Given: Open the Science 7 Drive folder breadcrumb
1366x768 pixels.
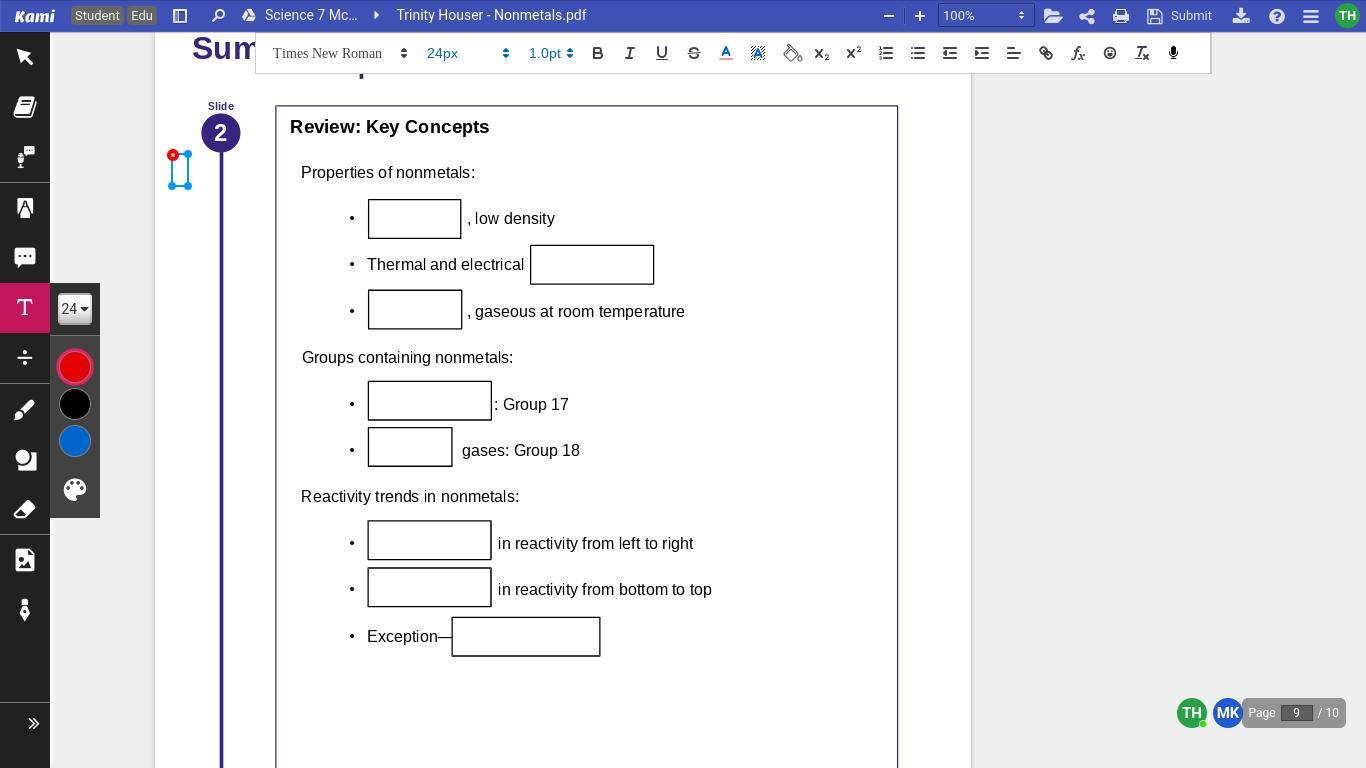Looking at the screenshot, I should coord(301,15).
